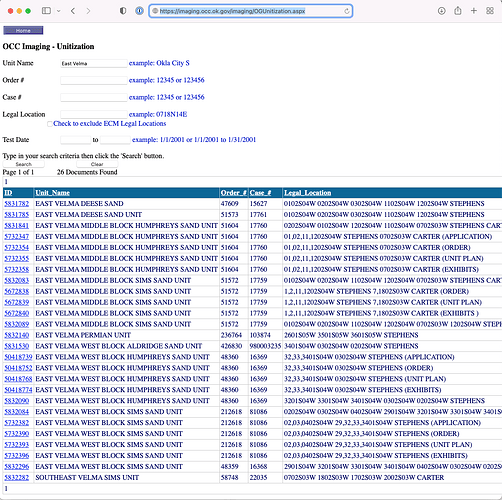Click the privacy shield icon in toolbar
Image resolution: width=502 pixels, height=500 pixels.
123,11
